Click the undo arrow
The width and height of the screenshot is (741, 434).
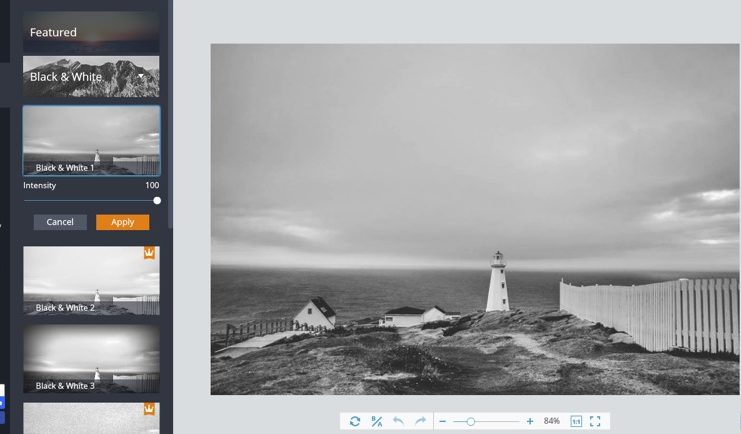pos(399,422)
